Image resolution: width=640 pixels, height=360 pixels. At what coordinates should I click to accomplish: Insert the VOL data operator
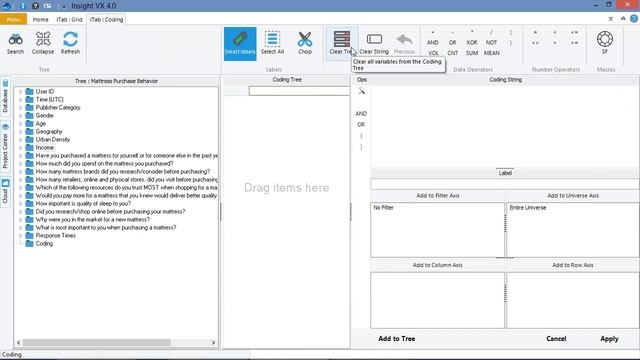(433, 53)
